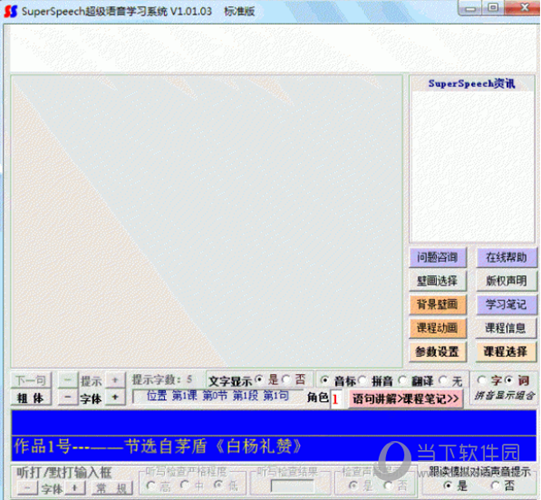
Task: Close the SuperSpeech window
Action: pos(523,8)
